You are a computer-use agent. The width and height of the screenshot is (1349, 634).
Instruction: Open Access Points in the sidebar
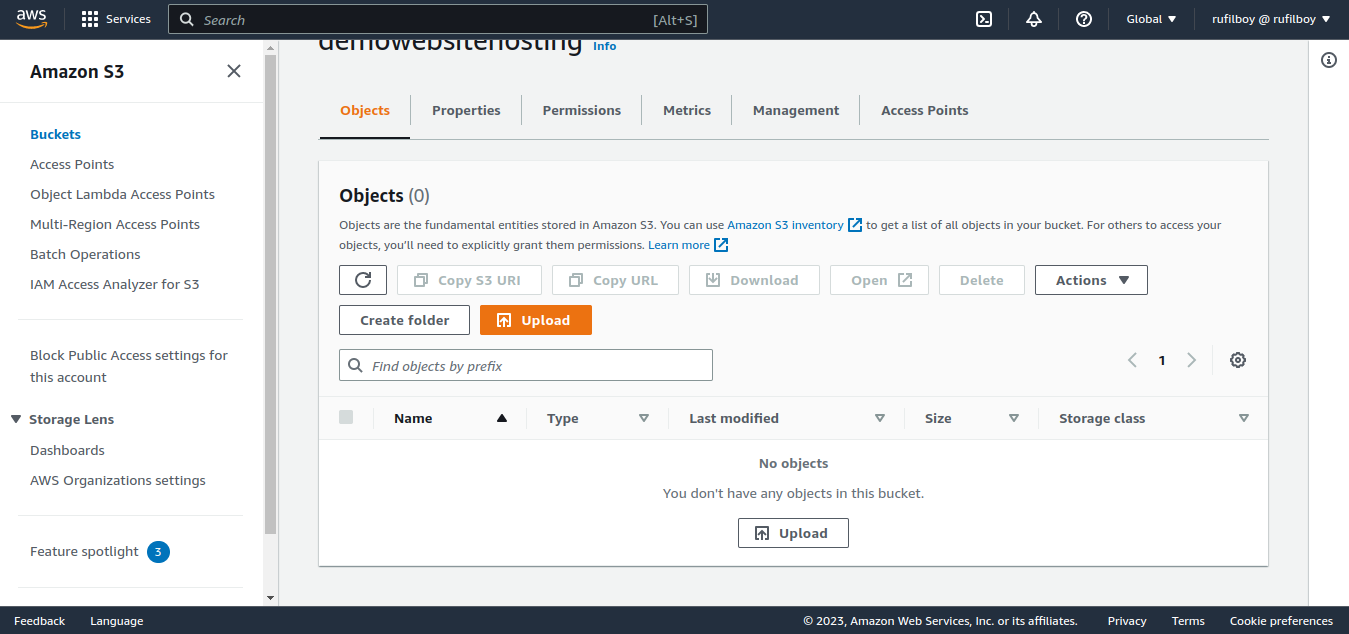coord(72,164)
